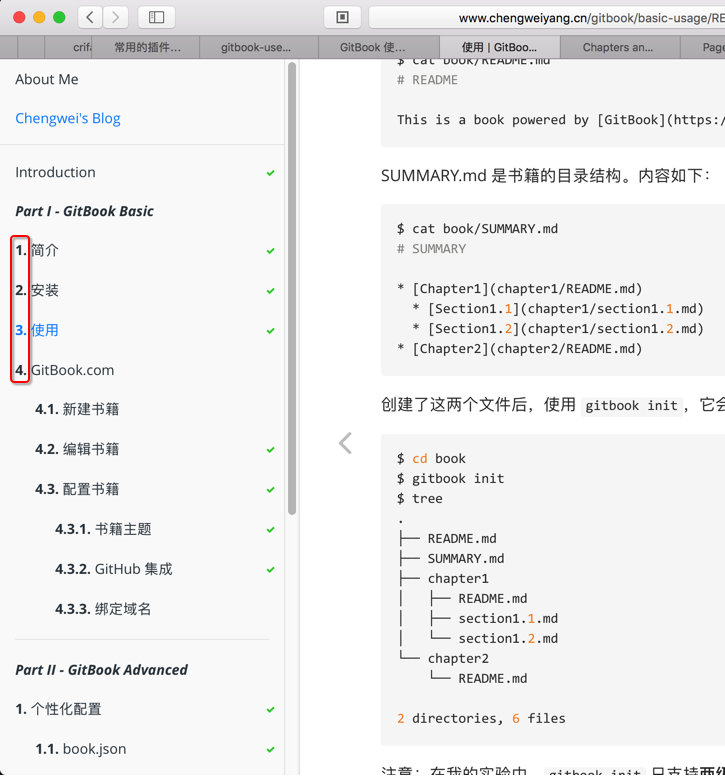Click the reader view toolbar icon
This screenshot has width=725, height=776.
click(x=342, y=17)
